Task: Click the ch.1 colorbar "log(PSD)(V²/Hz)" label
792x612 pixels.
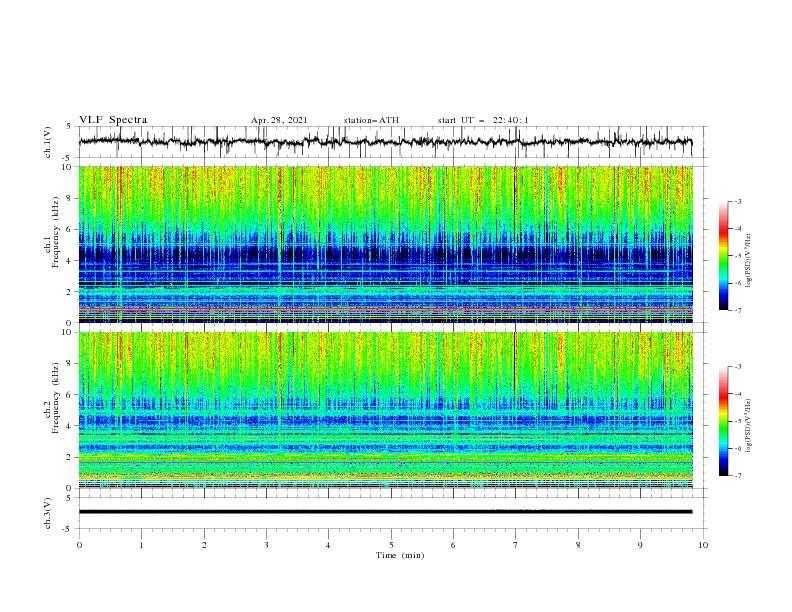Action: tap(749, 261)
